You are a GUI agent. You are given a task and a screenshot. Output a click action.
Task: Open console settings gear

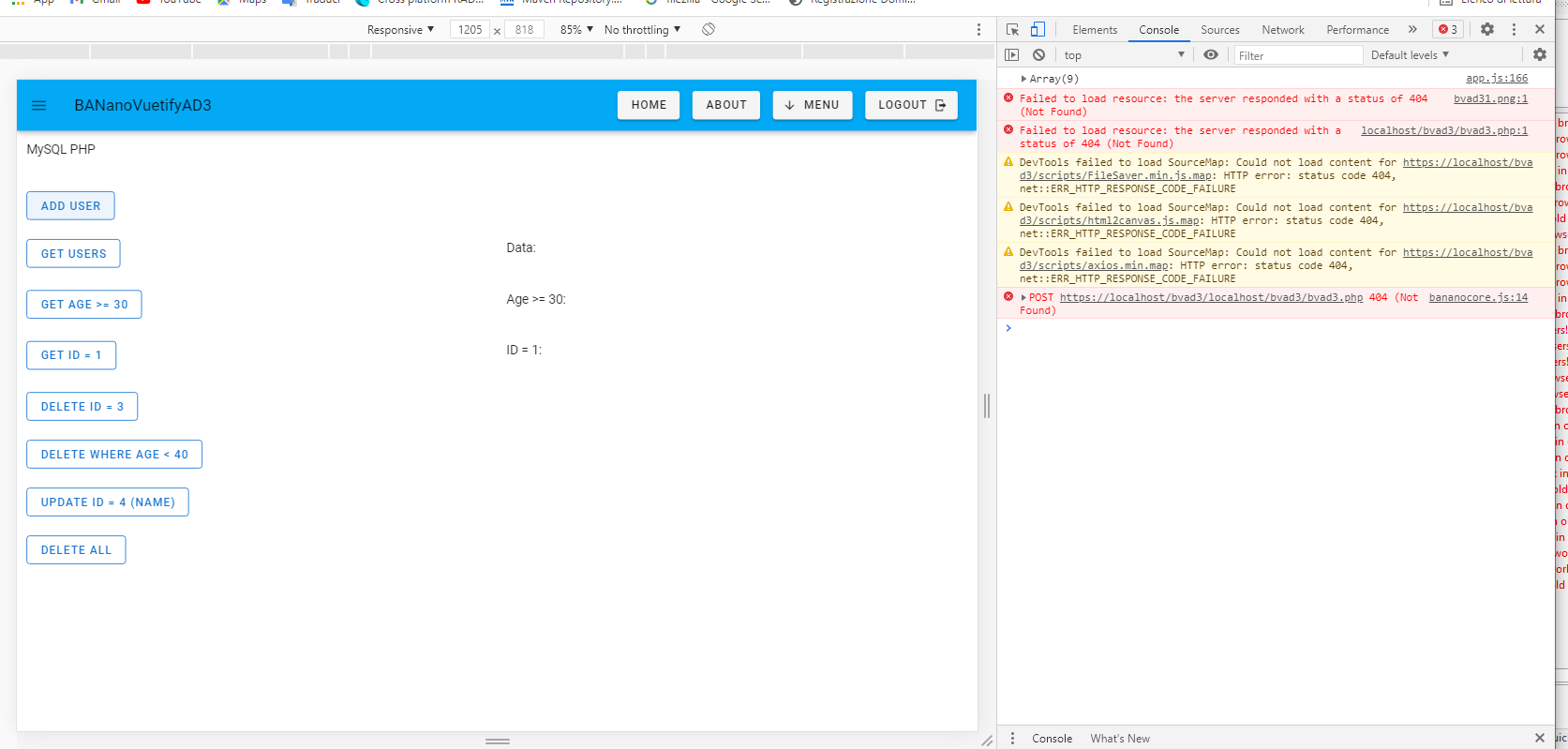point(1539,54)
